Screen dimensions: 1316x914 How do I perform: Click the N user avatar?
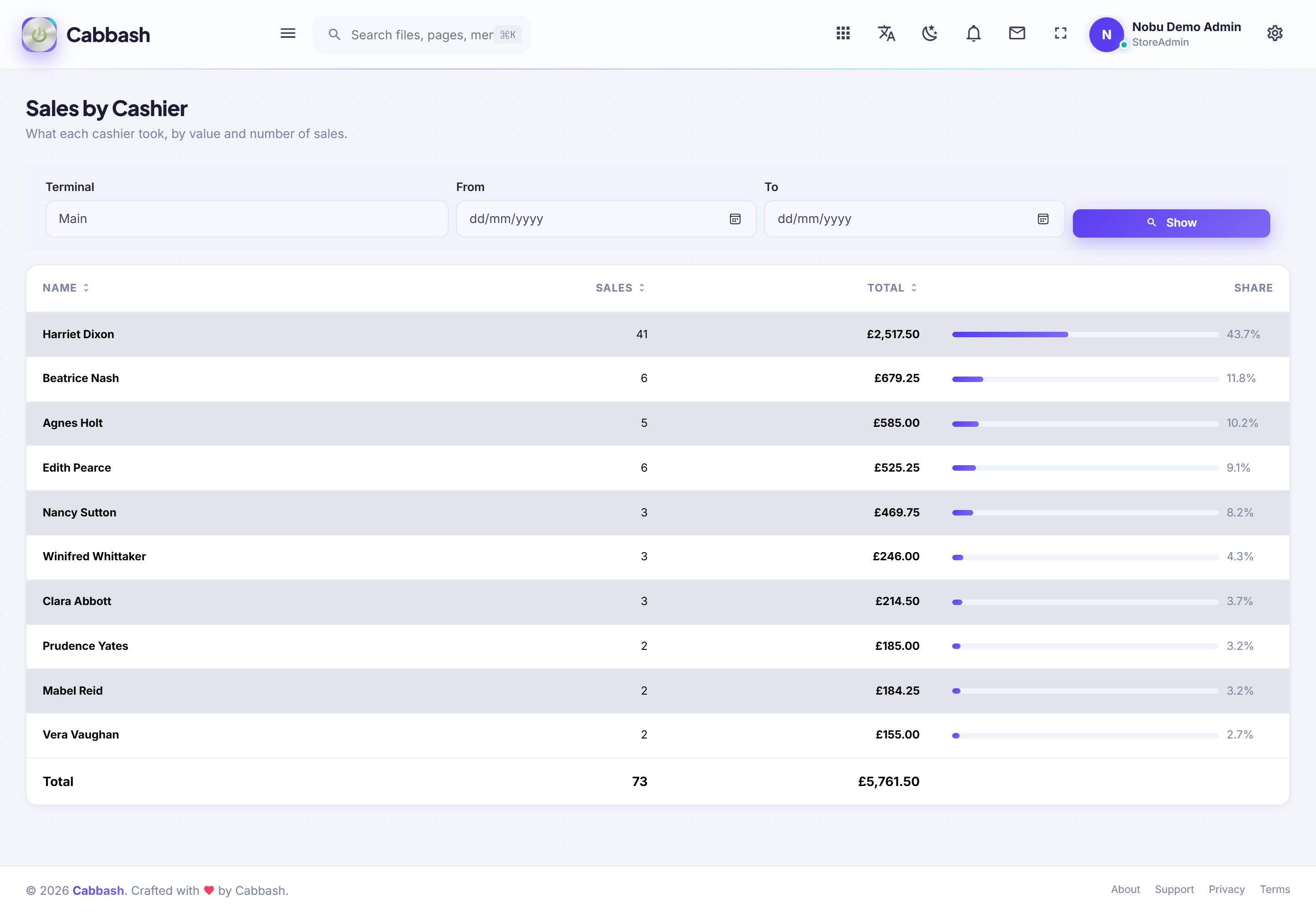(1106, 34)
